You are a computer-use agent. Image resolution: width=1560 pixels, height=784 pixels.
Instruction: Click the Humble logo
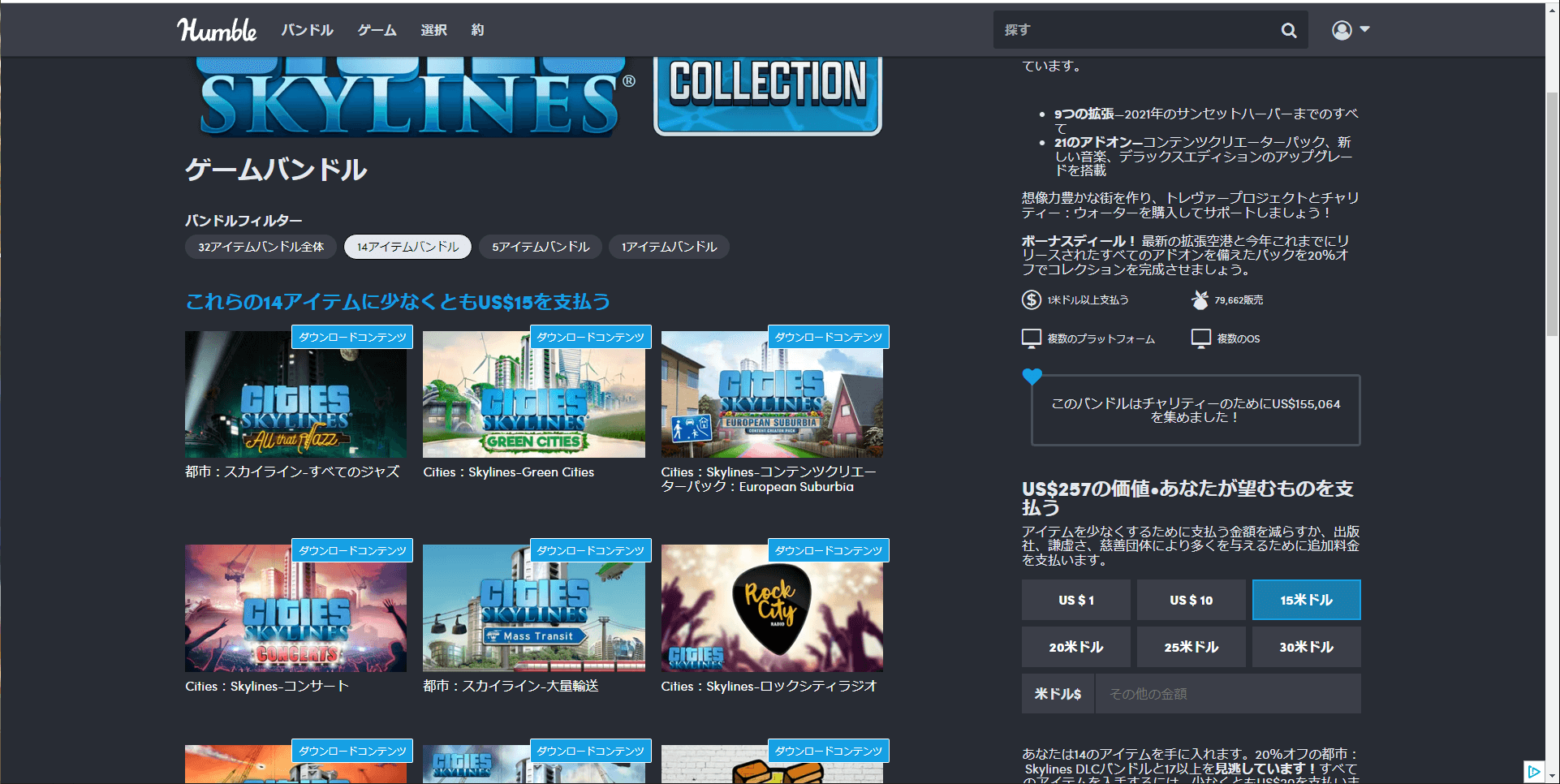coord(217,30)
